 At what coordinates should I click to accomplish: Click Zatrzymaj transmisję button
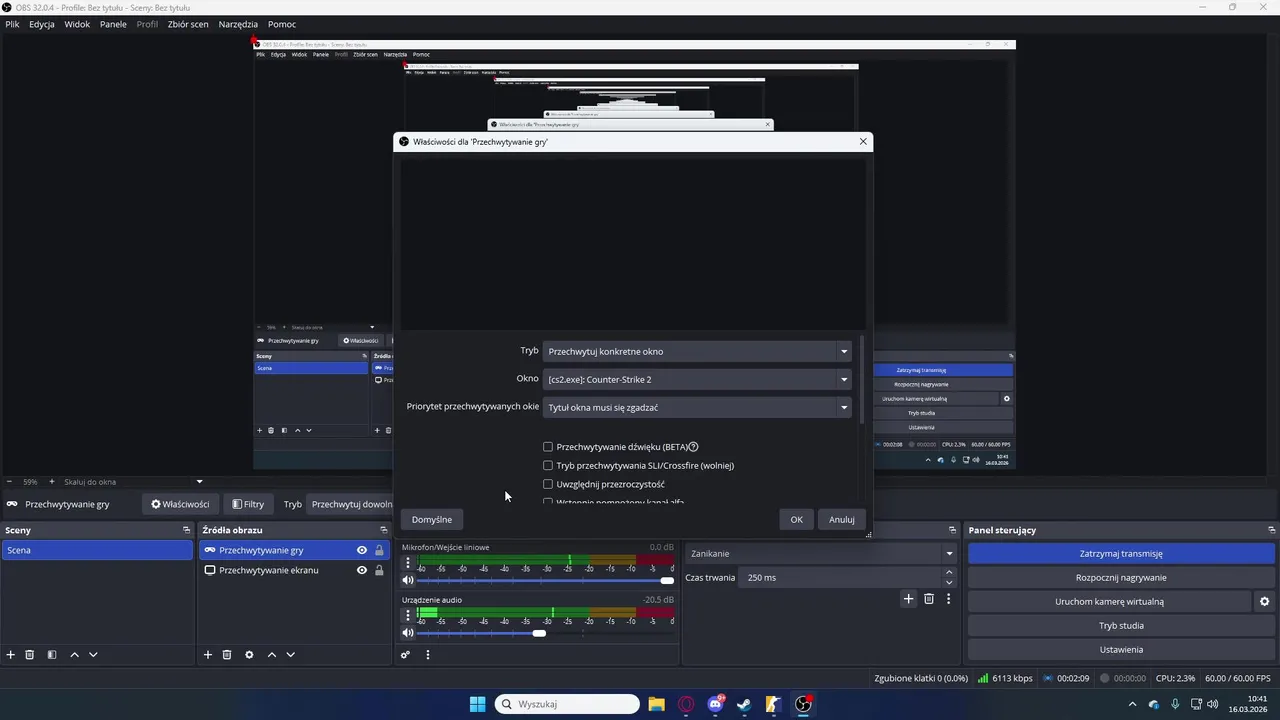pos(1121,553)
